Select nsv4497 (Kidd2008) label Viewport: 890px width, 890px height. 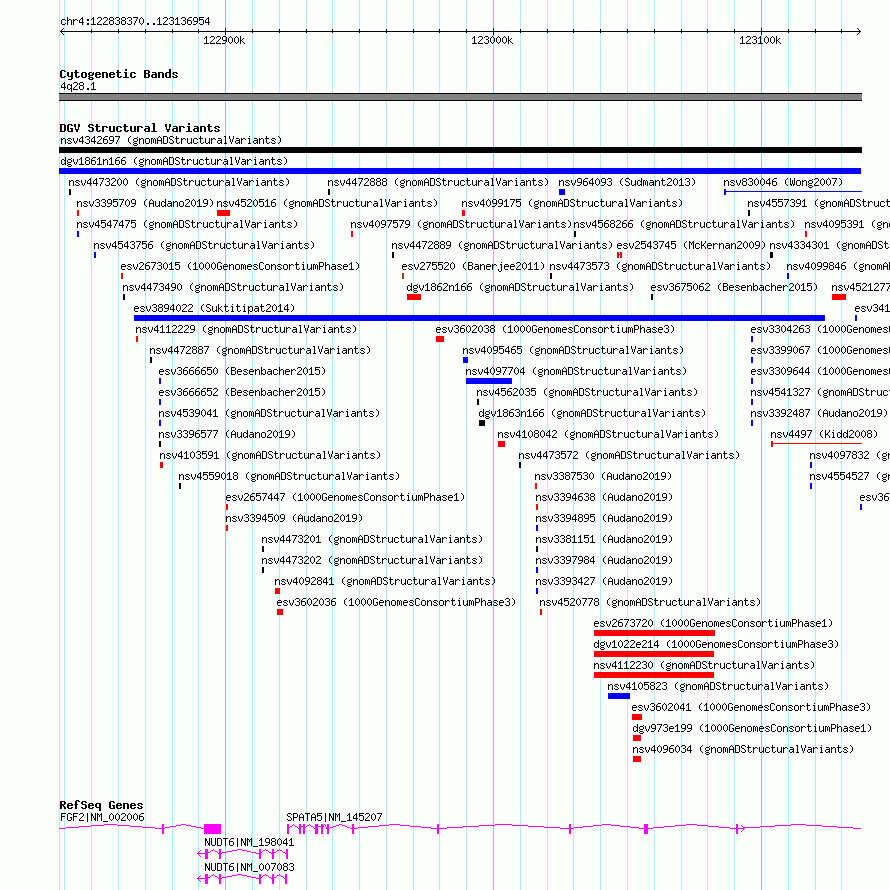click(x=824, y=434)
